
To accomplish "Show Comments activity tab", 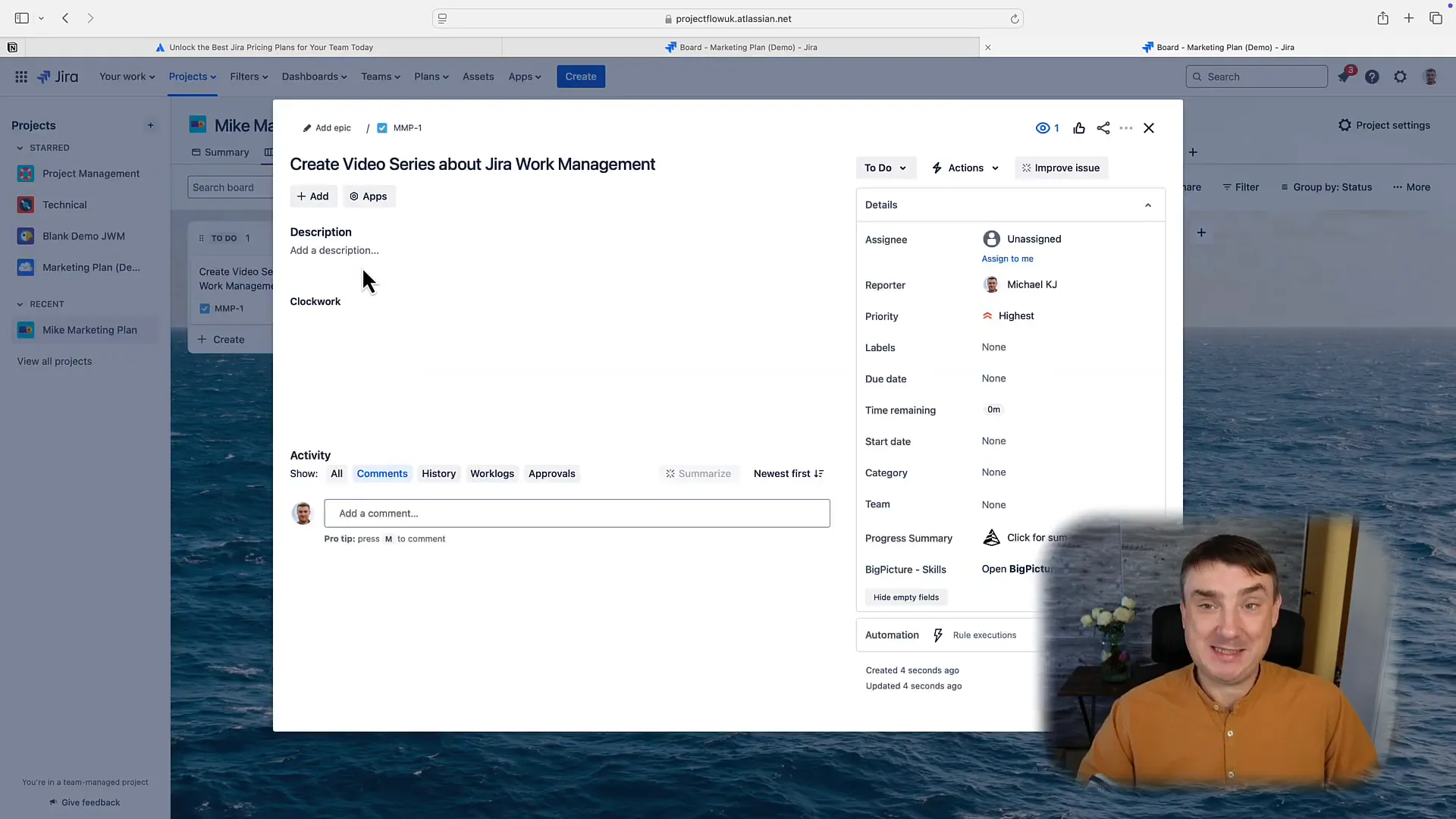I will (x=382, y=474).
